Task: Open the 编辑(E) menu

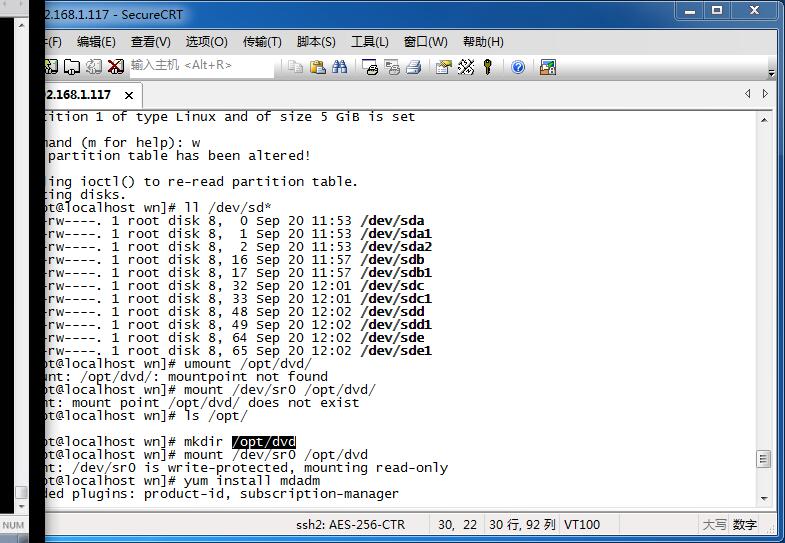Action: click(96, 42)
